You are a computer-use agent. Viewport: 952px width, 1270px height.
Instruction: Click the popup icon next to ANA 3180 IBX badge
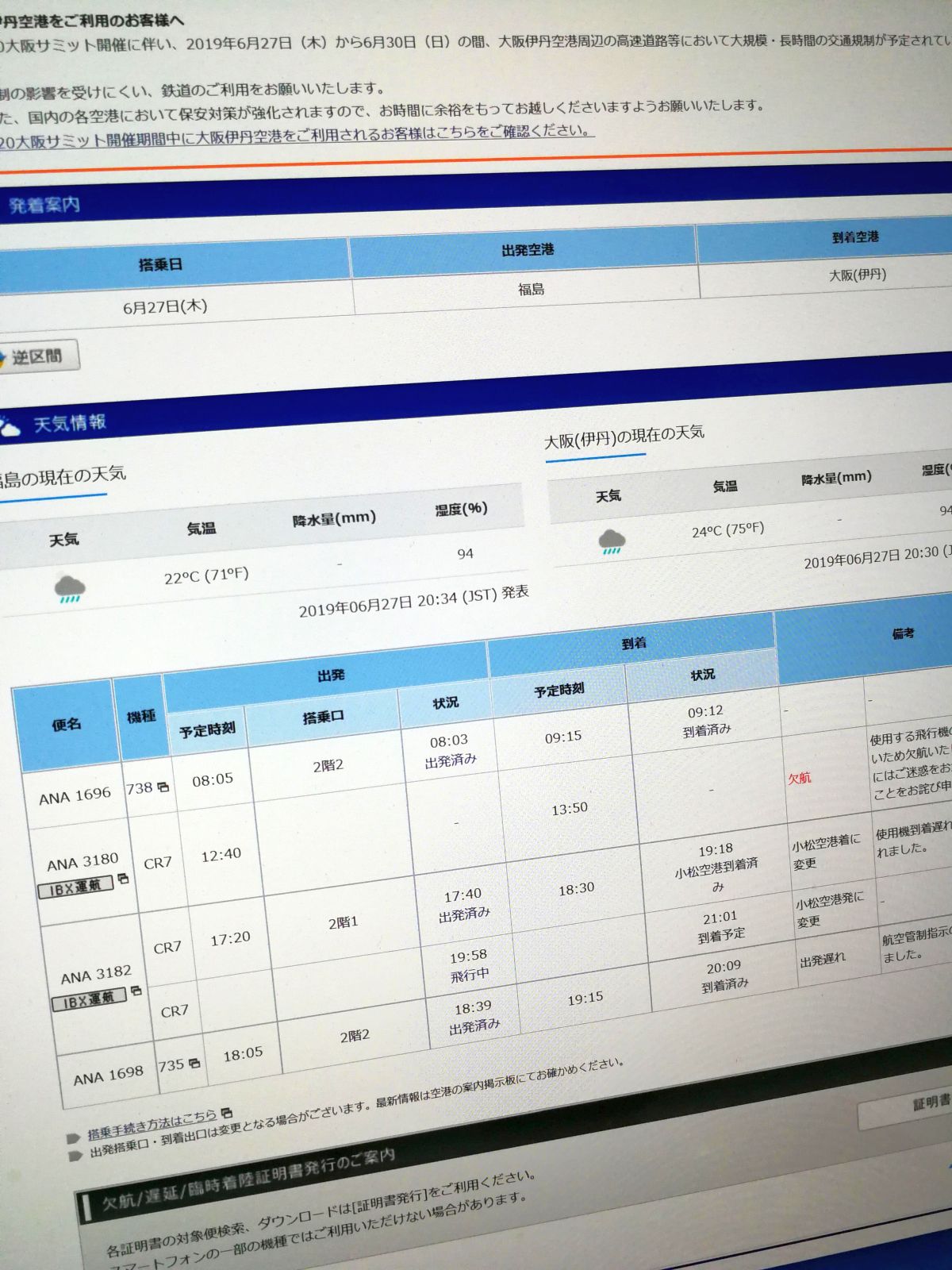point(123,879)
